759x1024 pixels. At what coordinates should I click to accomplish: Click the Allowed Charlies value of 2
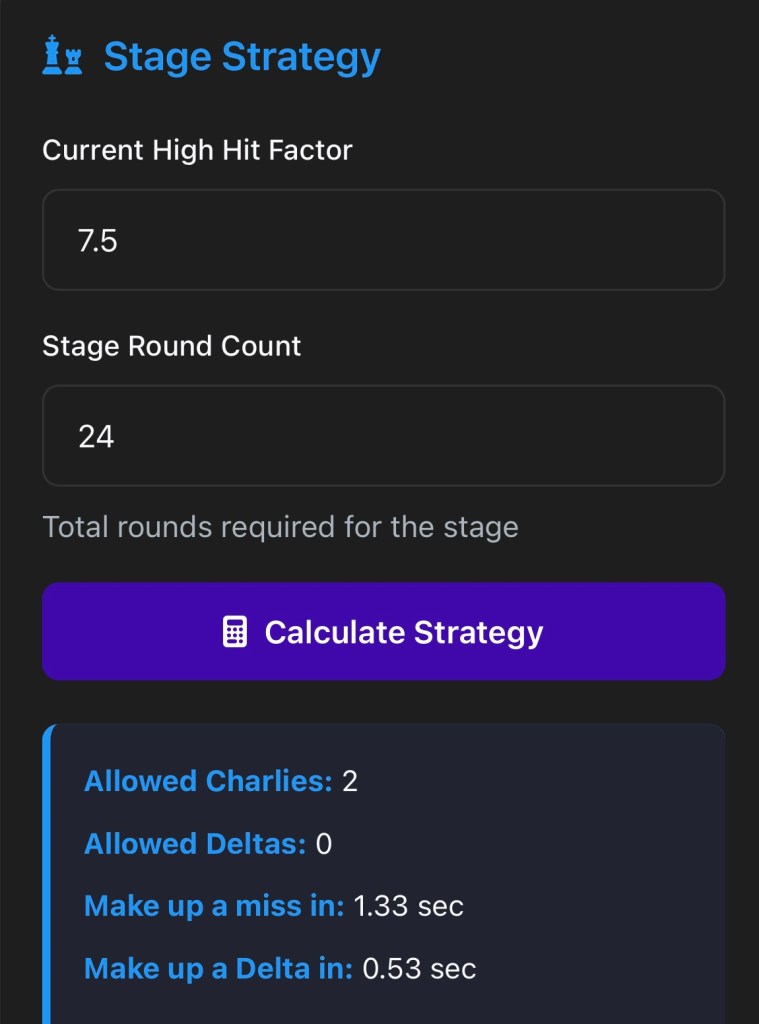click(x=350, y=781)
